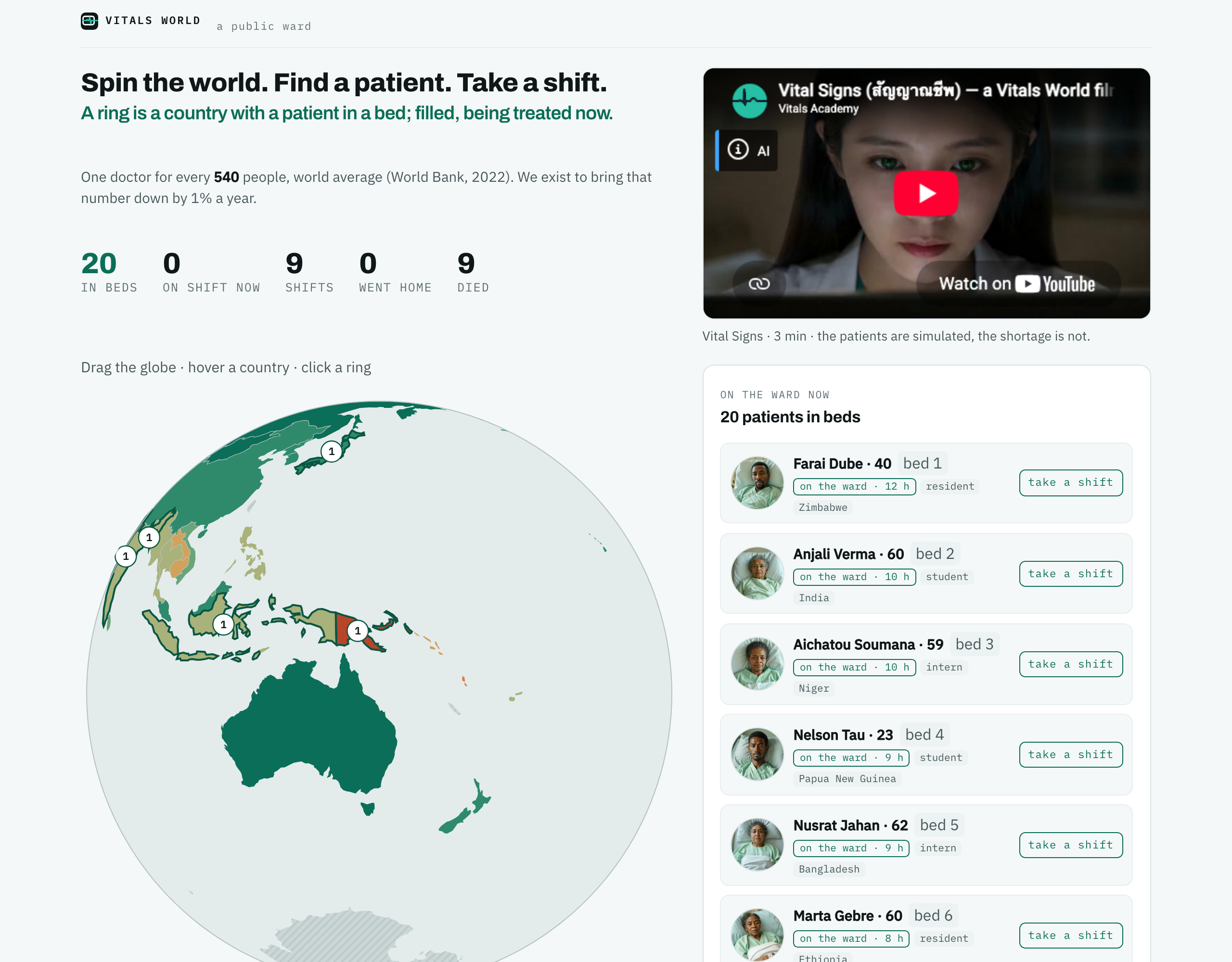Open Aichatou Soumana's patient photo

pos(757,664)
